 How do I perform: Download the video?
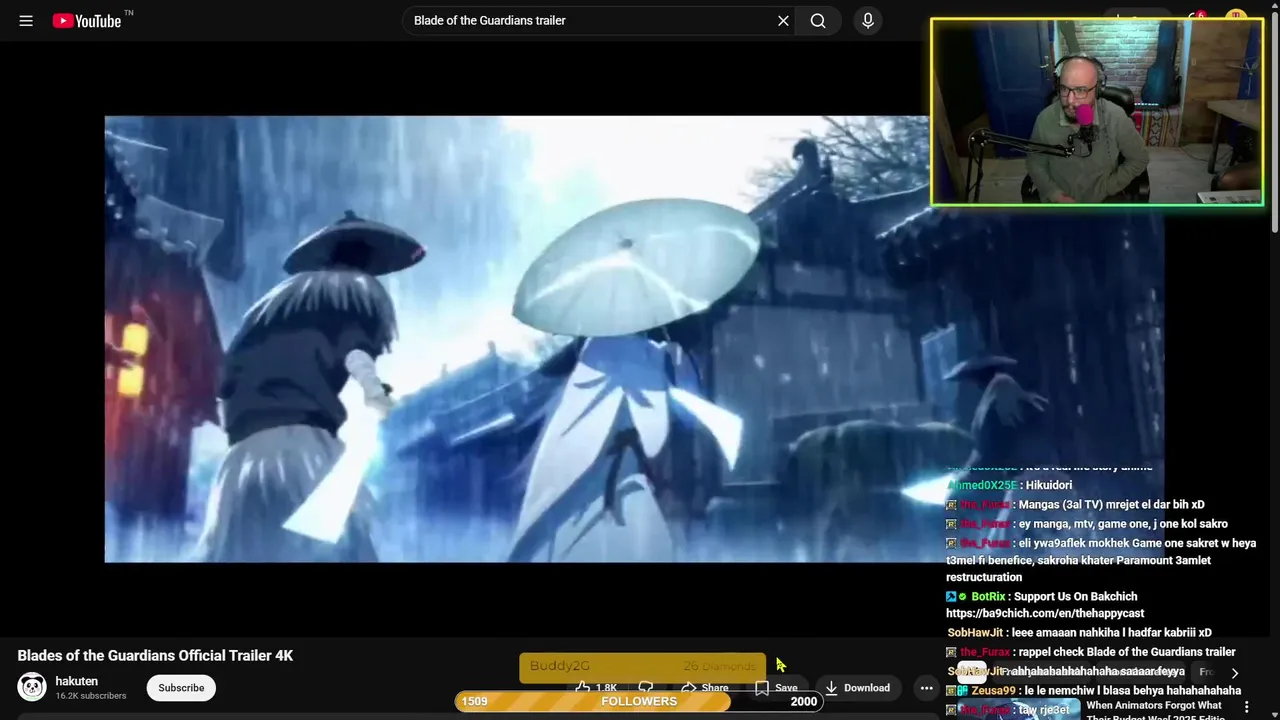(857, 688)
